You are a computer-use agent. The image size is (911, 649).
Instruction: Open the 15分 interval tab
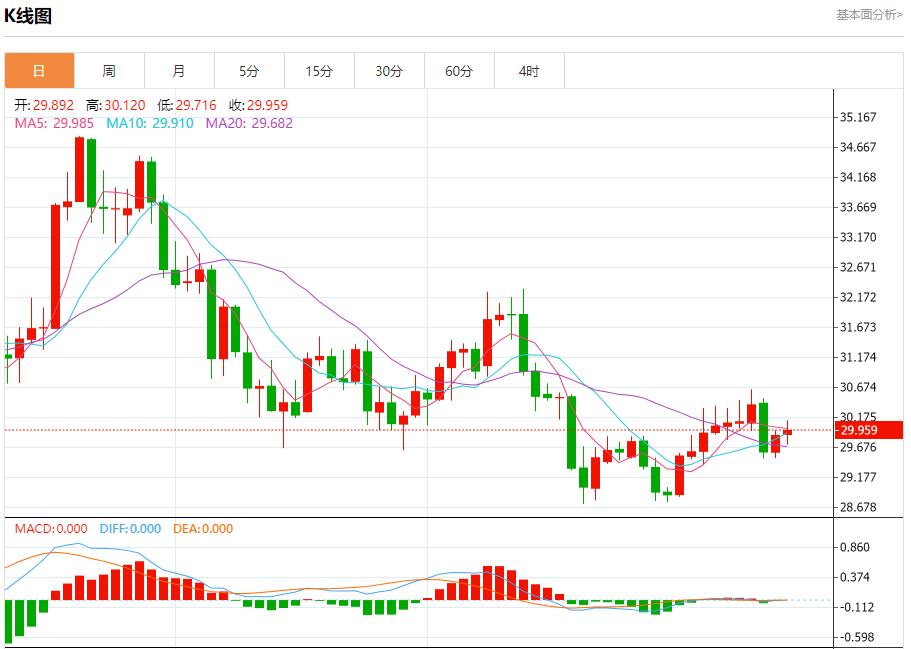(x=319, y=71)
